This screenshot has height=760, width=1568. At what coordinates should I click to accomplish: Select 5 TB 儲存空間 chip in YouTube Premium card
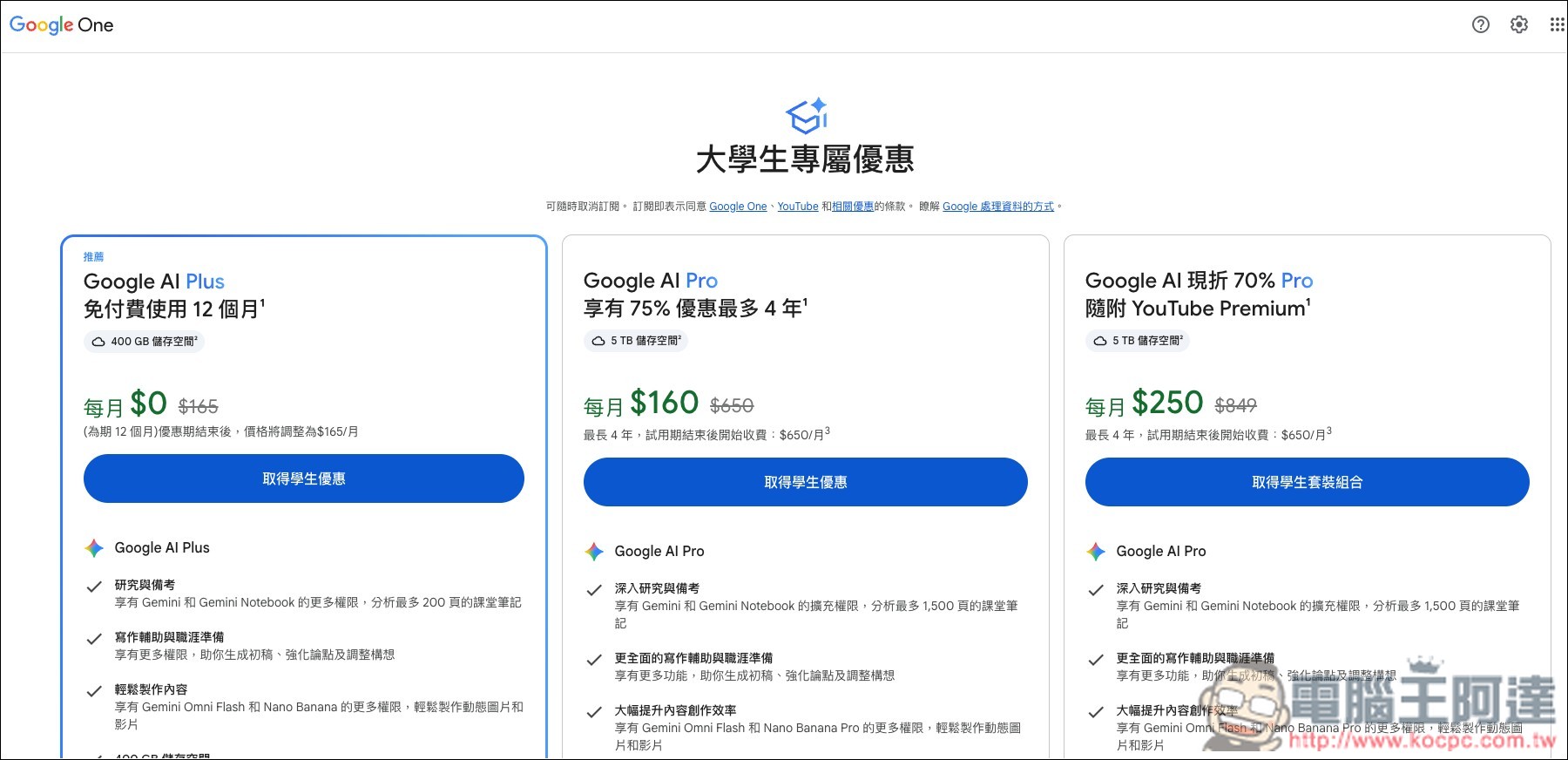(1138, 341)
